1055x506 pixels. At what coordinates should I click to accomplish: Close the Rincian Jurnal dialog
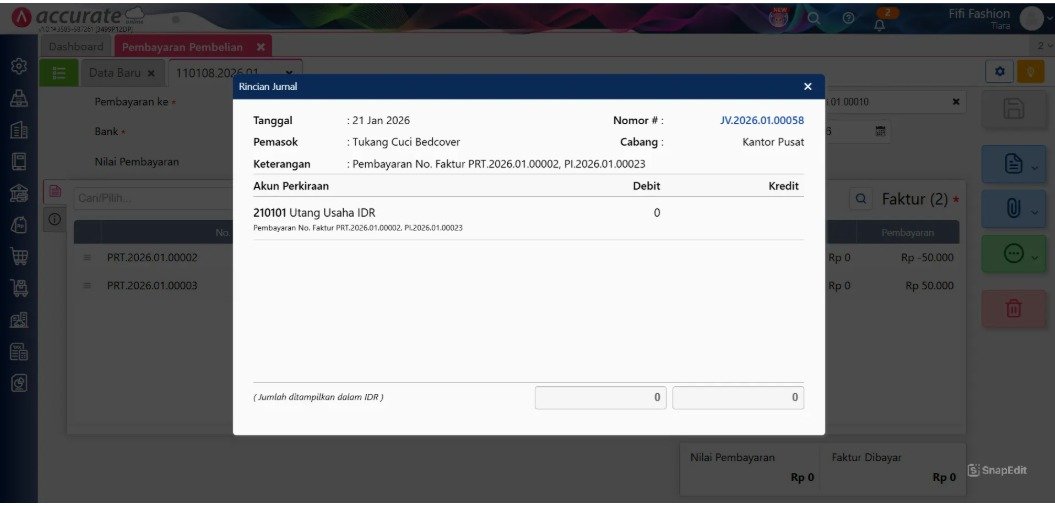807,87
